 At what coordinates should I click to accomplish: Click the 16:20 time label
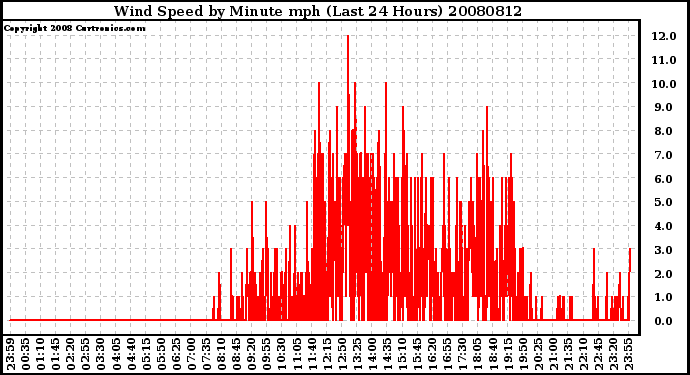(432, 355)
